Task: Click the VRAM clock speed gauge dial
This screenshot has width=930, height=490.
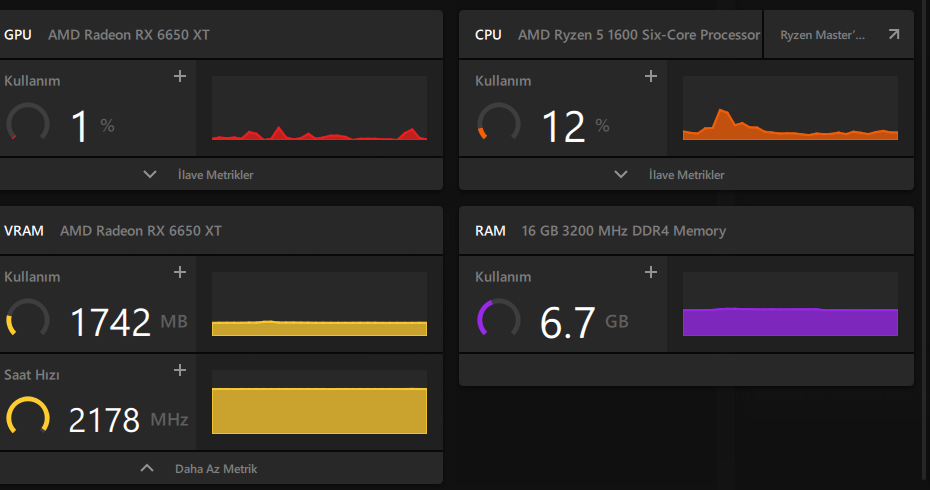Action: point(28,418)
